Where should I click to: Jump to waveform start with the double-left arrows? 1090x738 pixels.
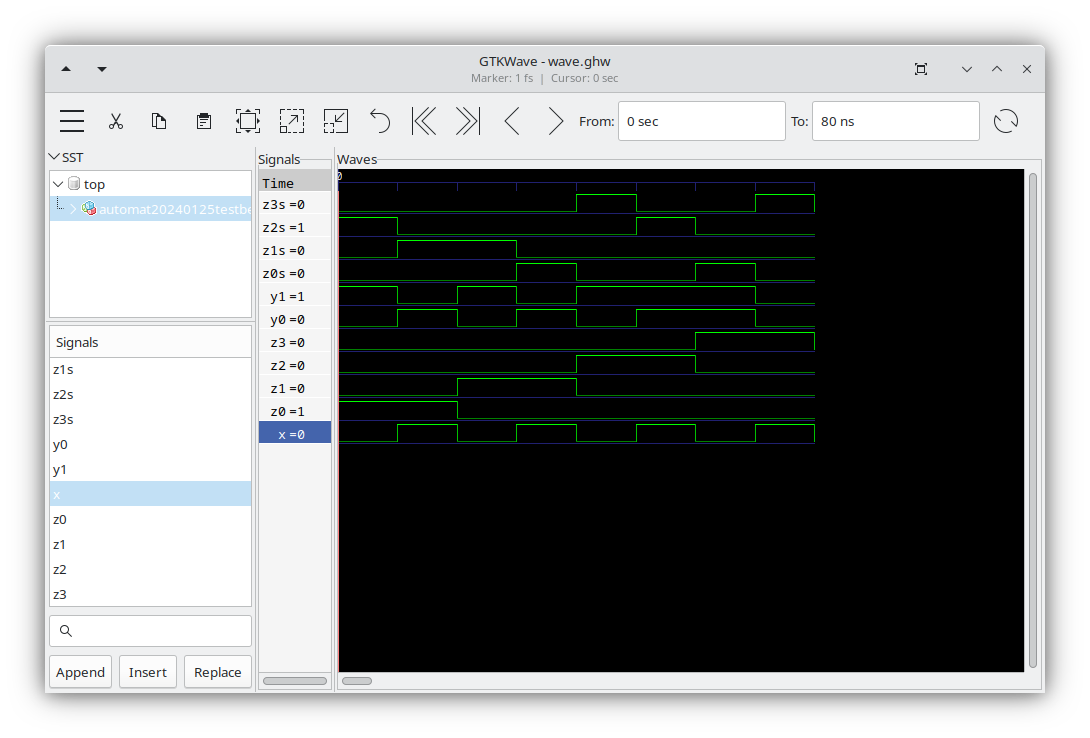coord(423,120)
